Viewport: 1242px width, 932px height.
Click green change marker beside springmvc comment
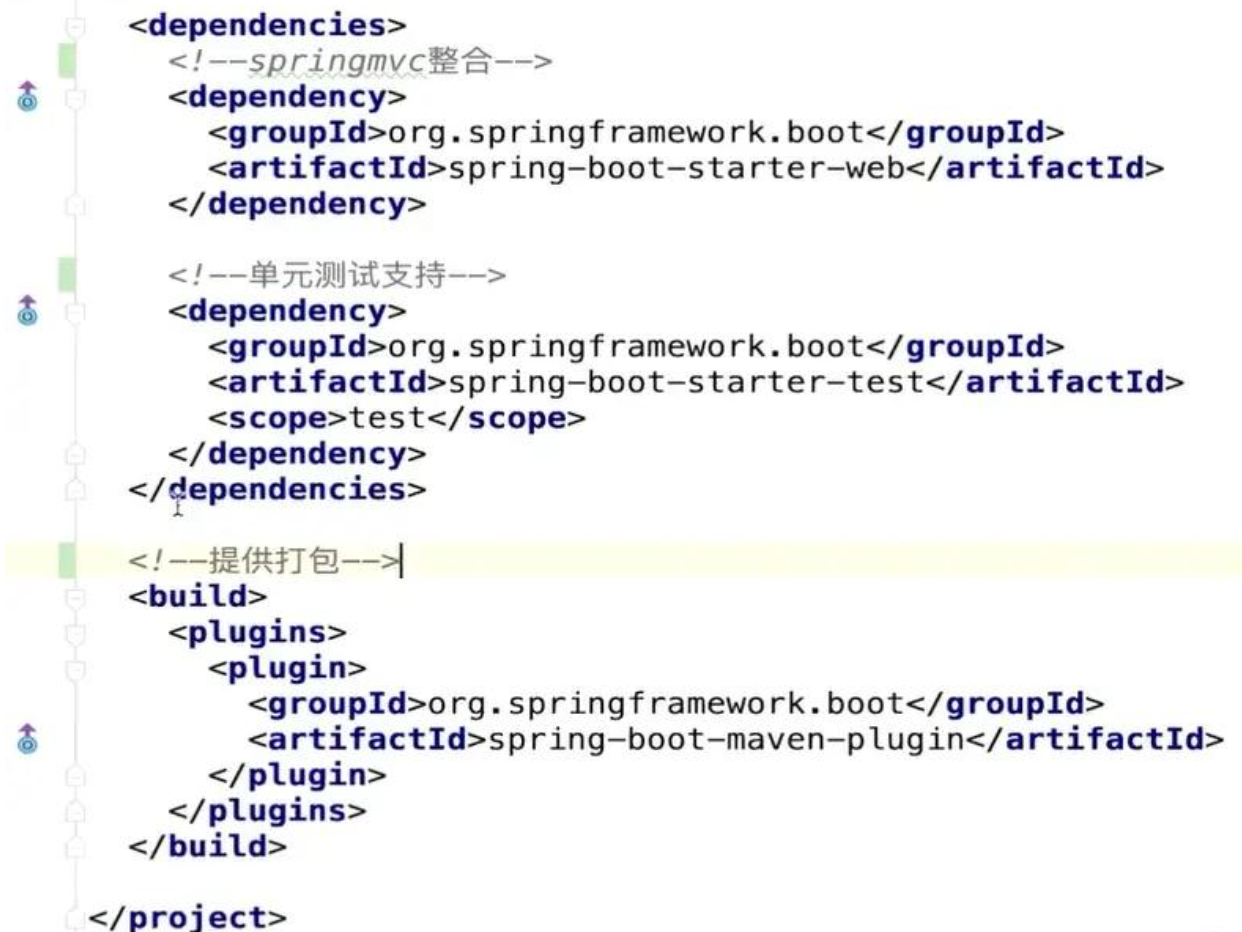(67, 61)
